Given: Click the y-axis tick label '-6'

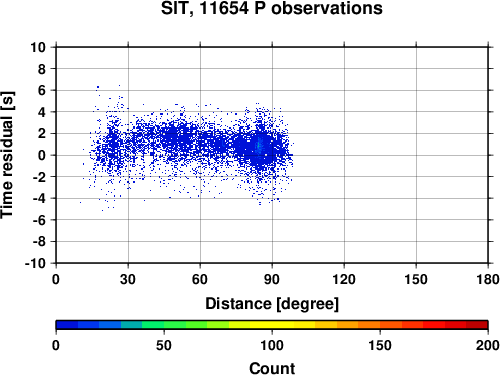Looking at the screenshot, I should click(x=39, y=220).
